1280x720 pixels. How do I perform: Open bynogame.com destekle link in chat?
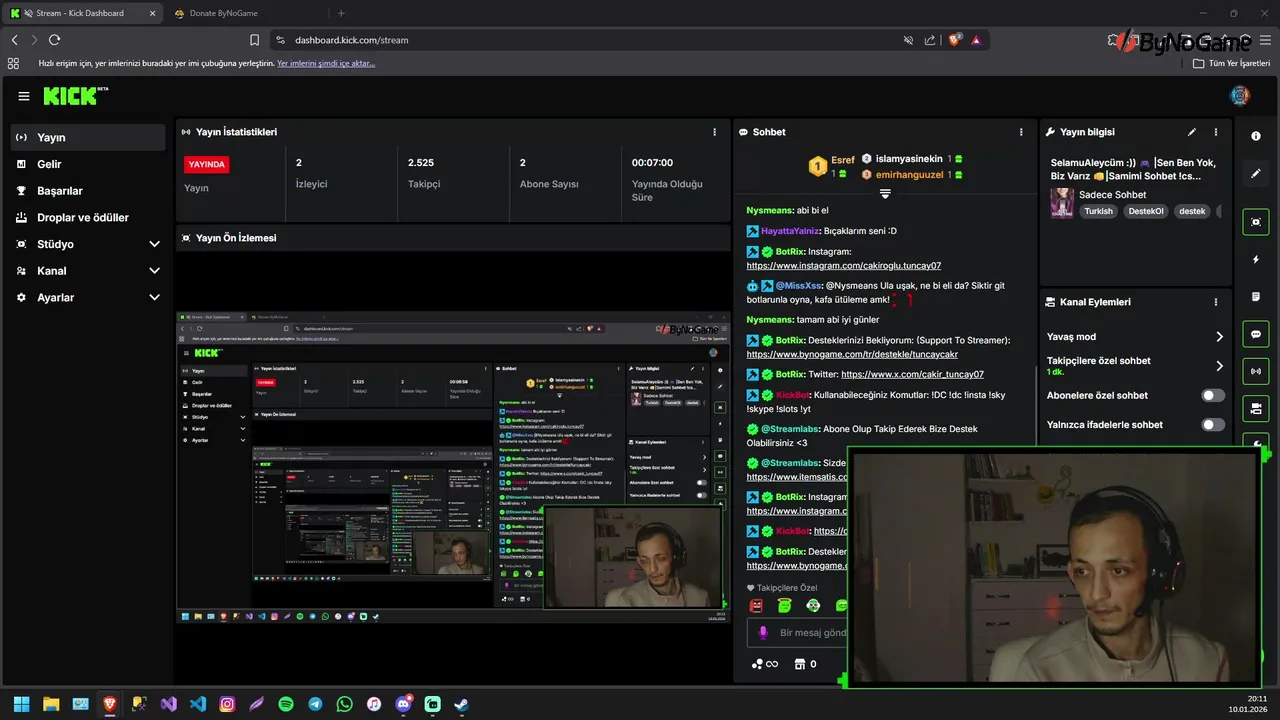[852, 355]
